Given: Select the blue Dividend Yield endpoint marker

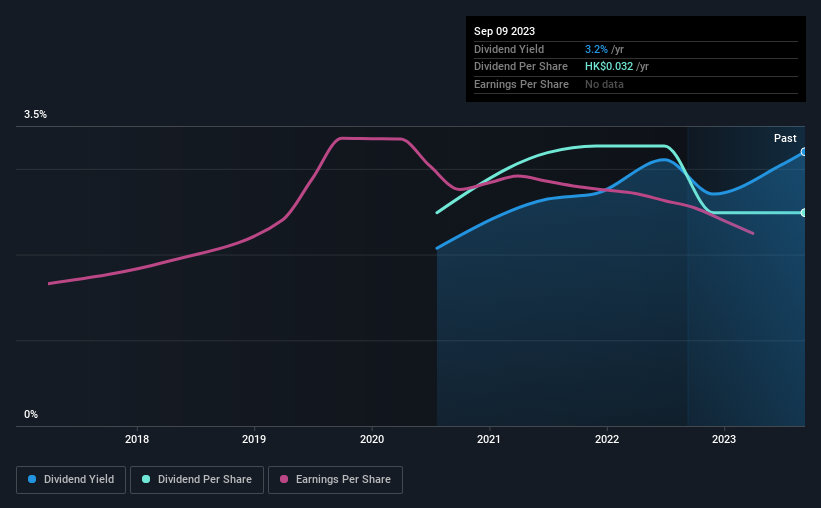Looking at the screenshot, I should tap(803, 152).
